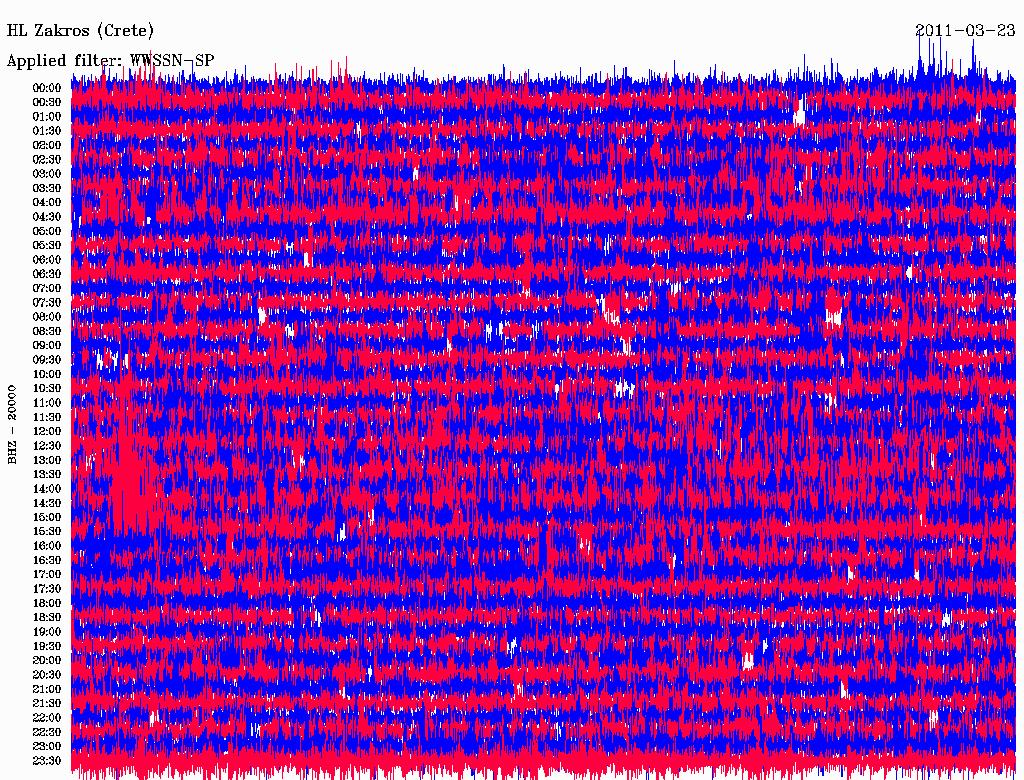Select the 21:30 time label

point(47,704)
